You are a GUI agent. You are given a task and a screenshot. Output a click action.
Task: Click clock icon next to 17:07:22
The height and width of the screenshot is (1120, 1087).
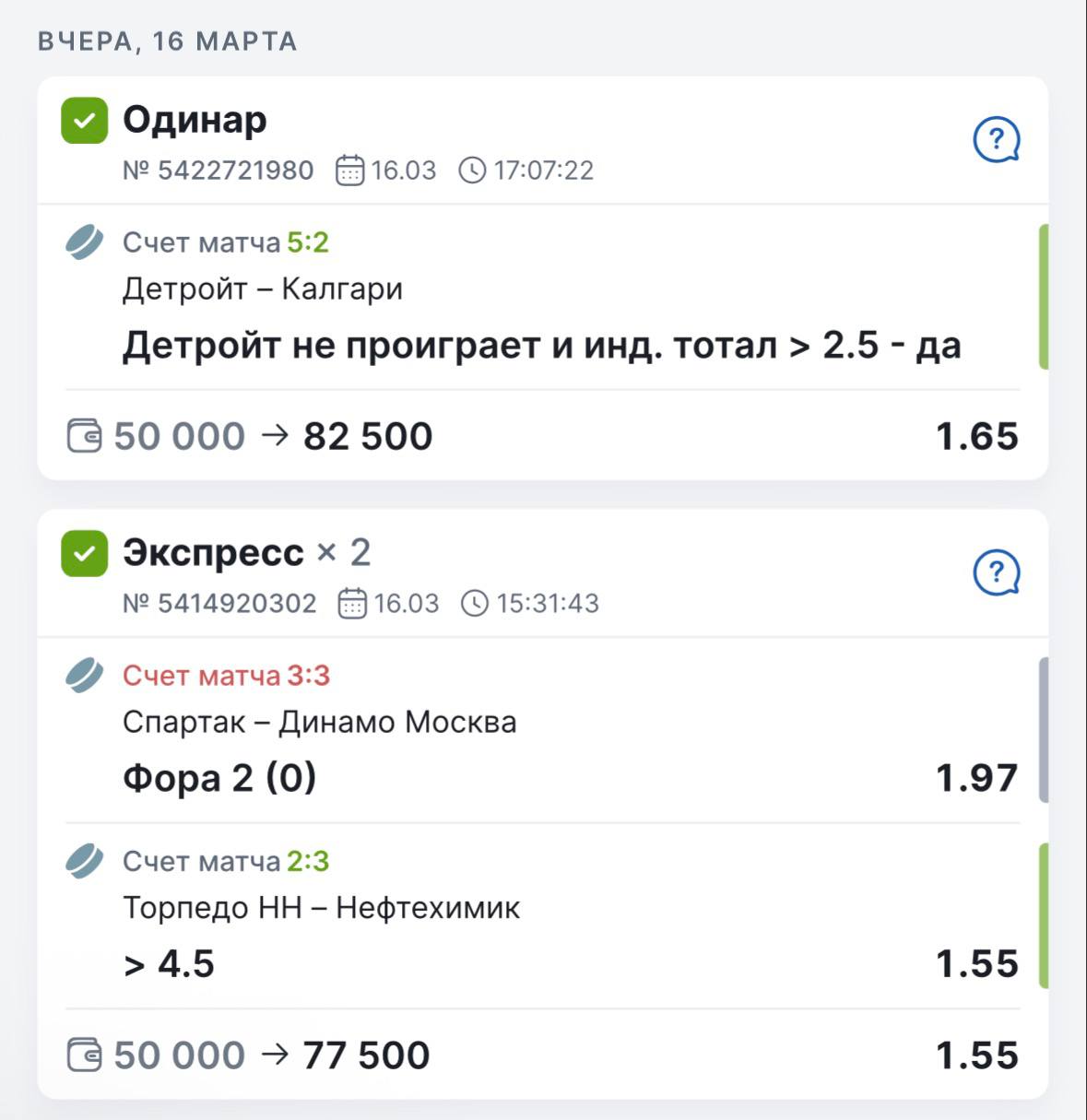472,171
